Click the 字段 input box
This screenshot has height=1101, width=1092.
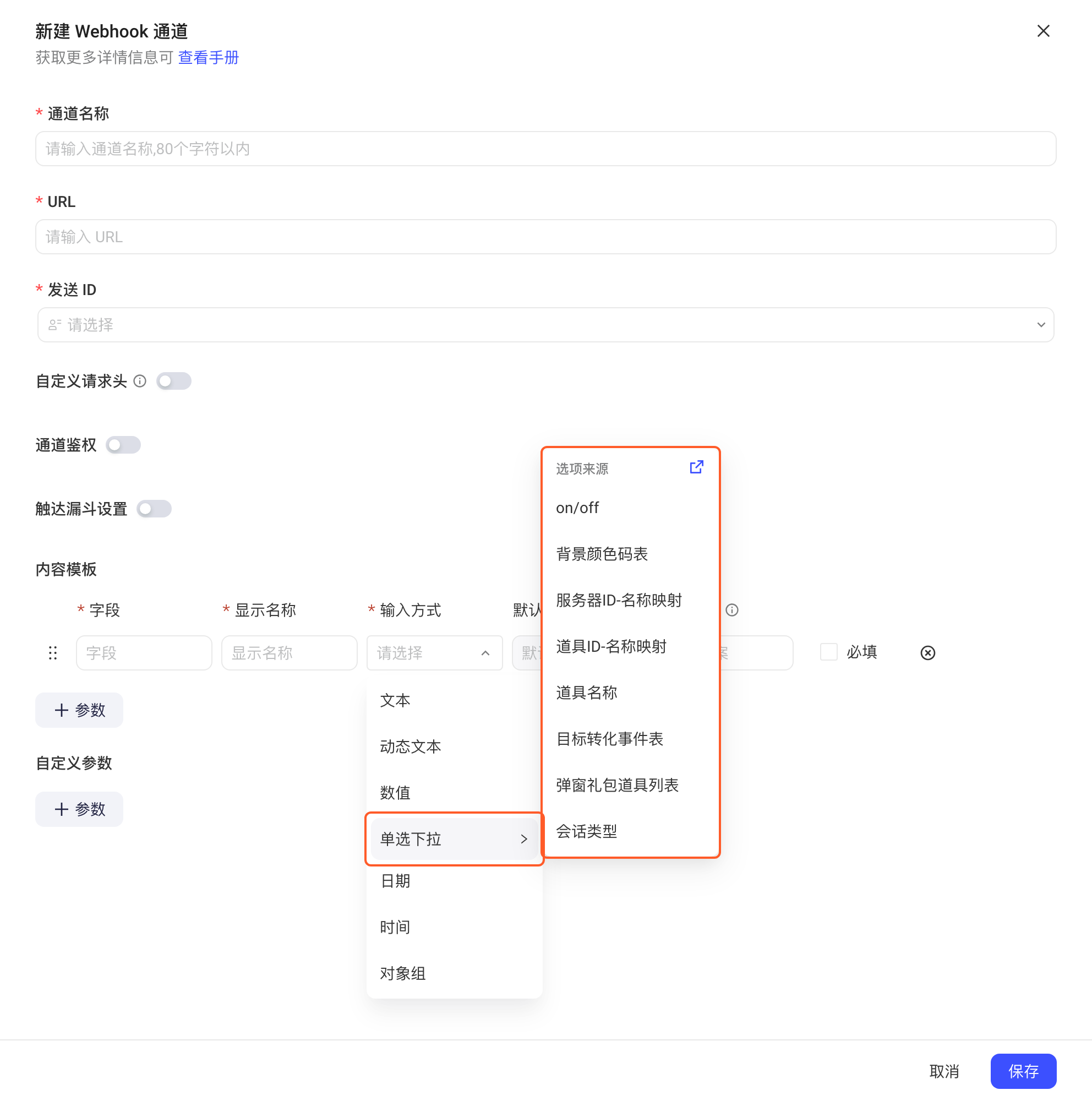144,653
